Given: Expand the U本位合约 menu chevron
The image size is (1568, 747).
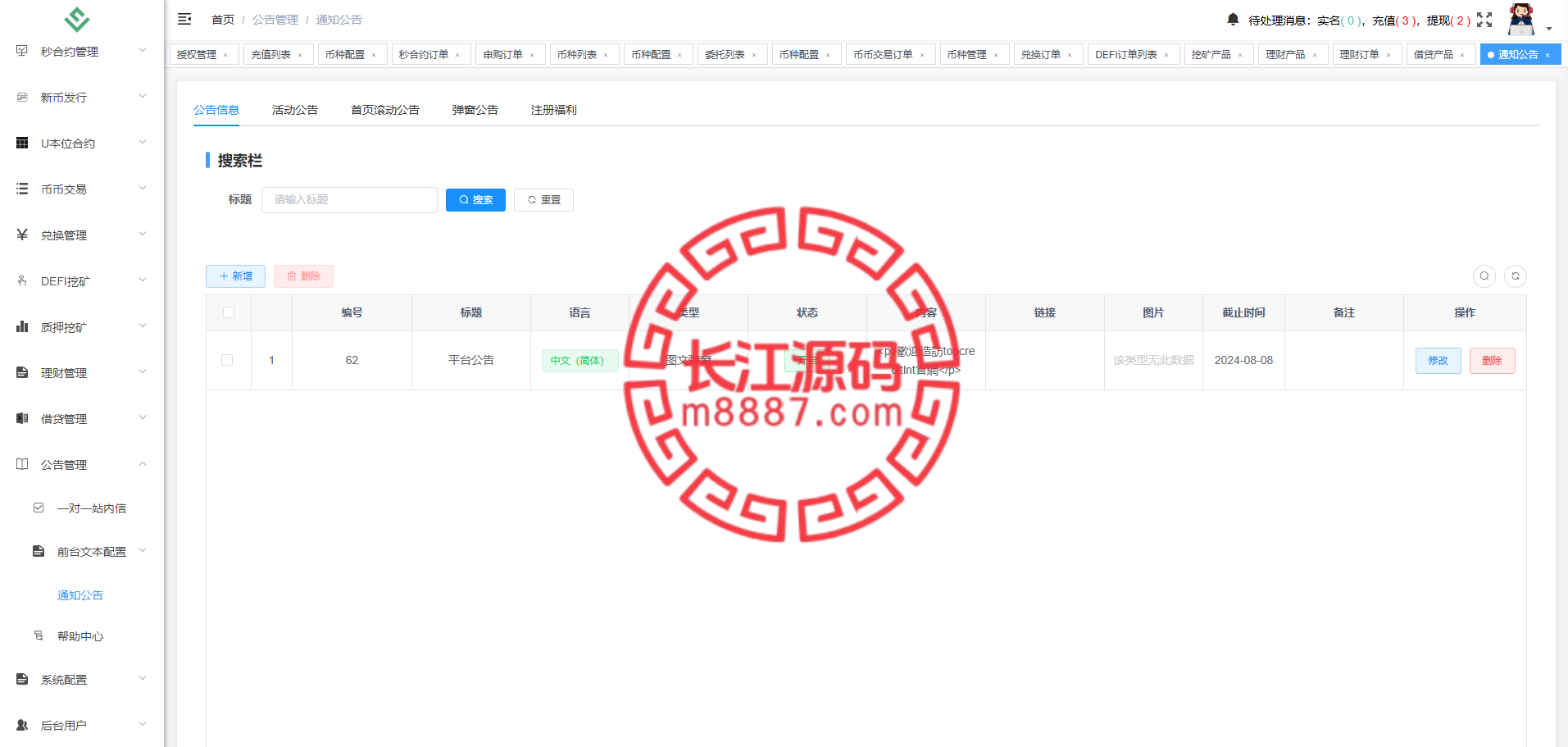Looking at the screenshot, I should [143, 142].
